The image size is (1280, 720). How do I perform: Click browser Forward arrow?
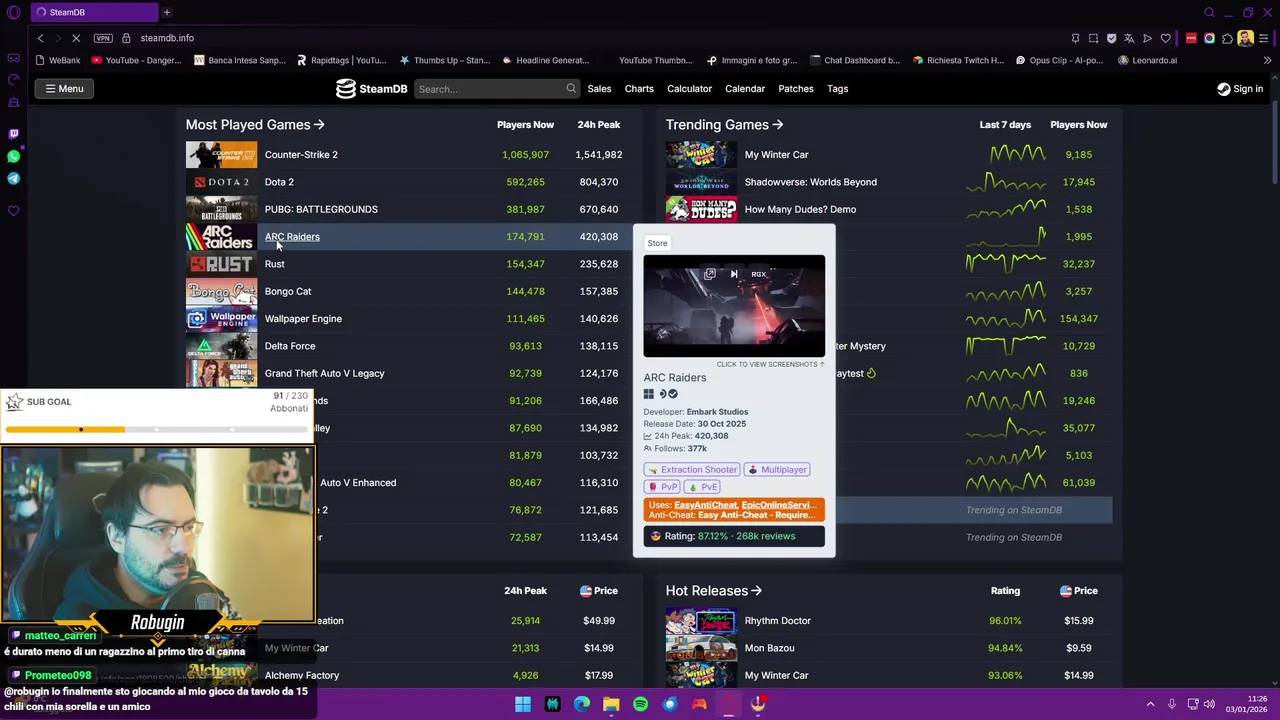pos(57,38)
